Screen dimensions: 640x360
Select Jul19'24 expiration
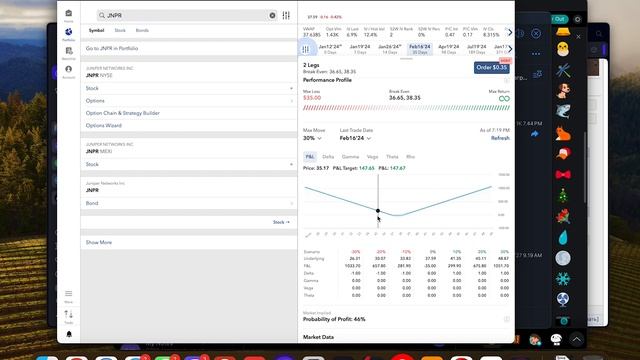pos(477,49)
